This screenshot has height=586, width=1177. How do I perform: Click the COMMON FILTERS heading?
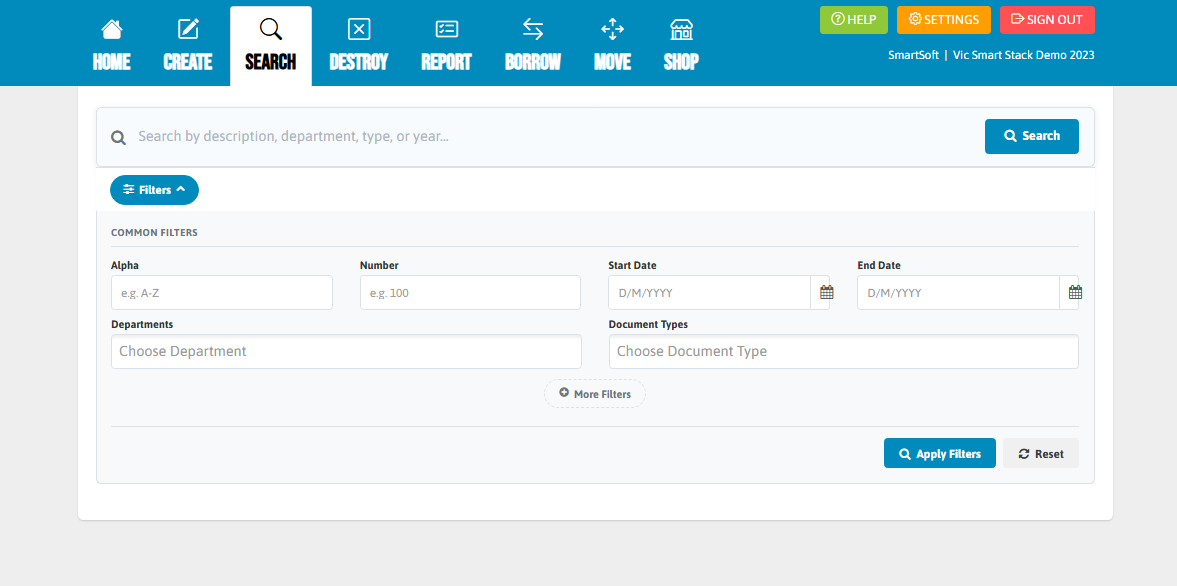(x=154, y=233)
